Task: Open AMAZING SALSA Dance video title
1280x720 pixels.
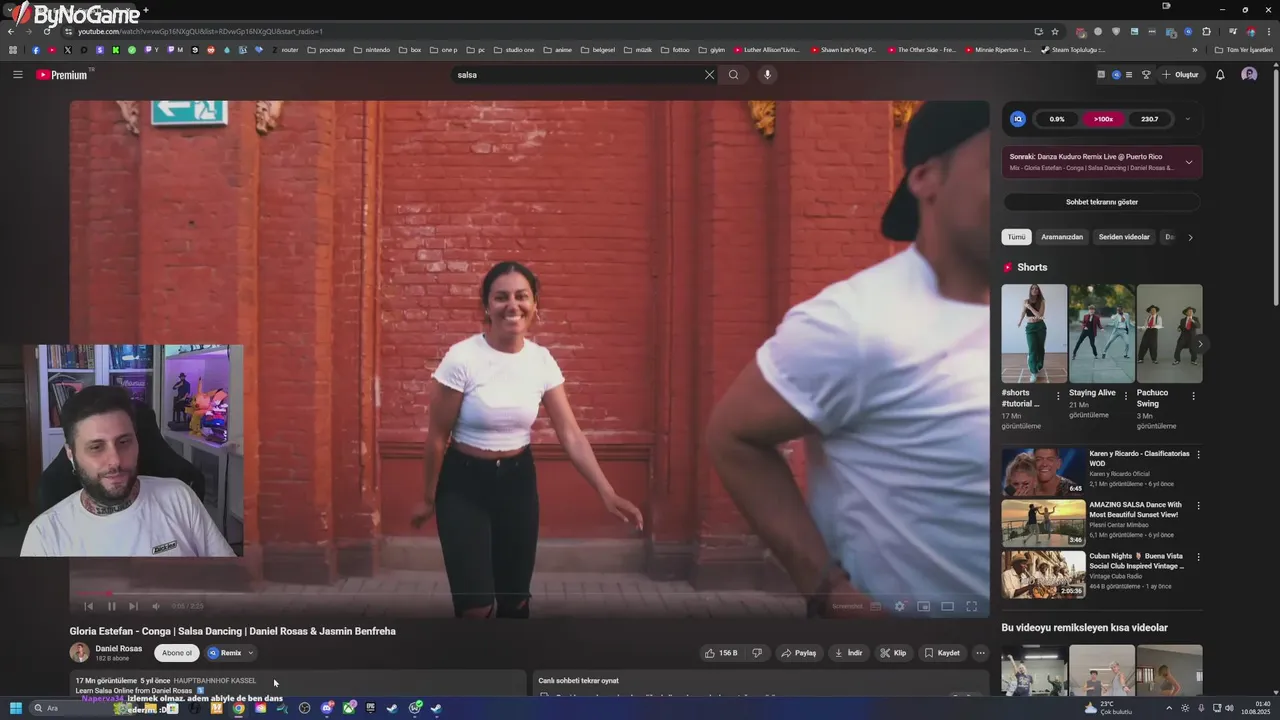Action: click(x=1135, y=509)
